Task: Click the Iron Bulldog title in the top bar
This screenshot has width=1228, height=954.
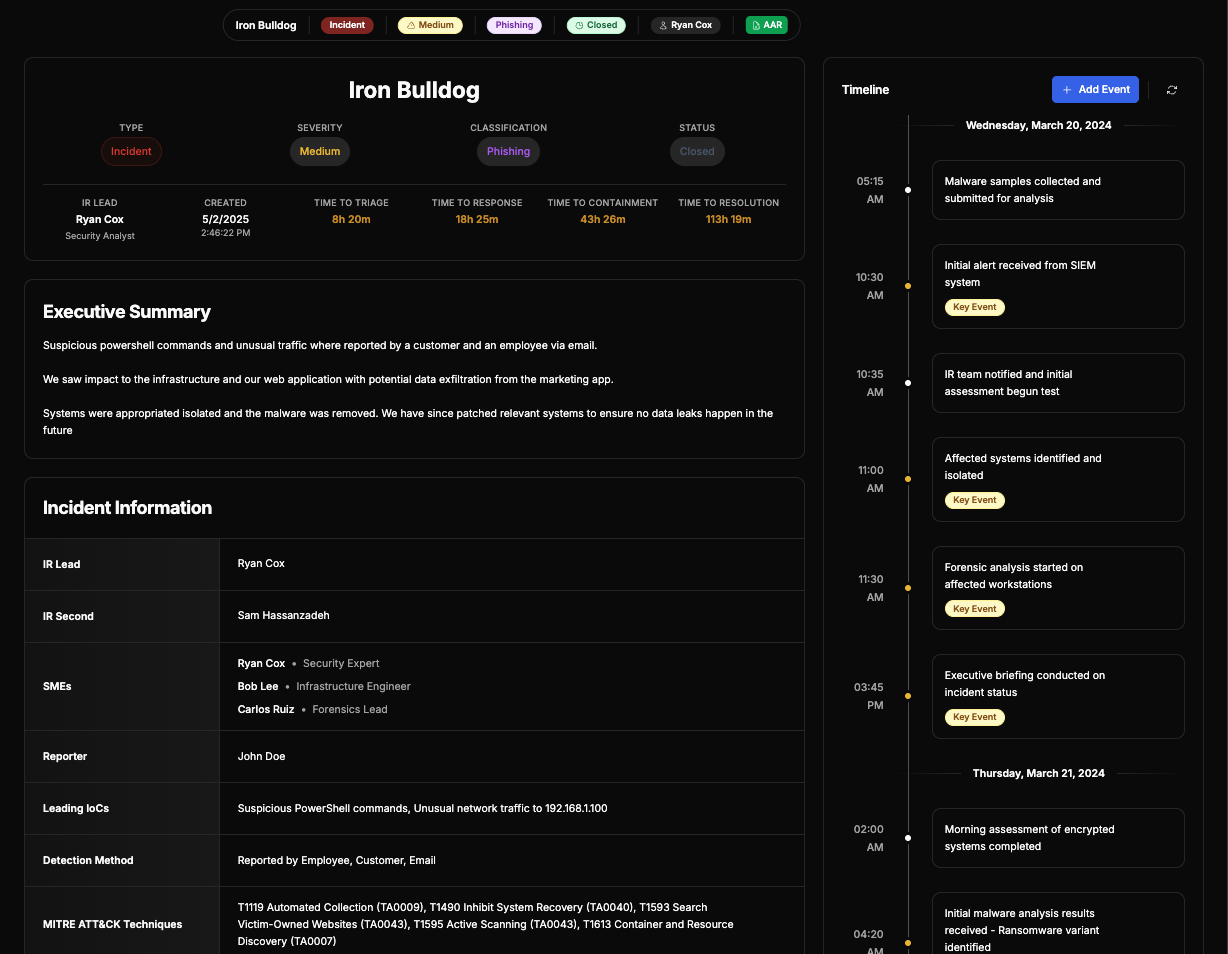Action: (265, 25)
